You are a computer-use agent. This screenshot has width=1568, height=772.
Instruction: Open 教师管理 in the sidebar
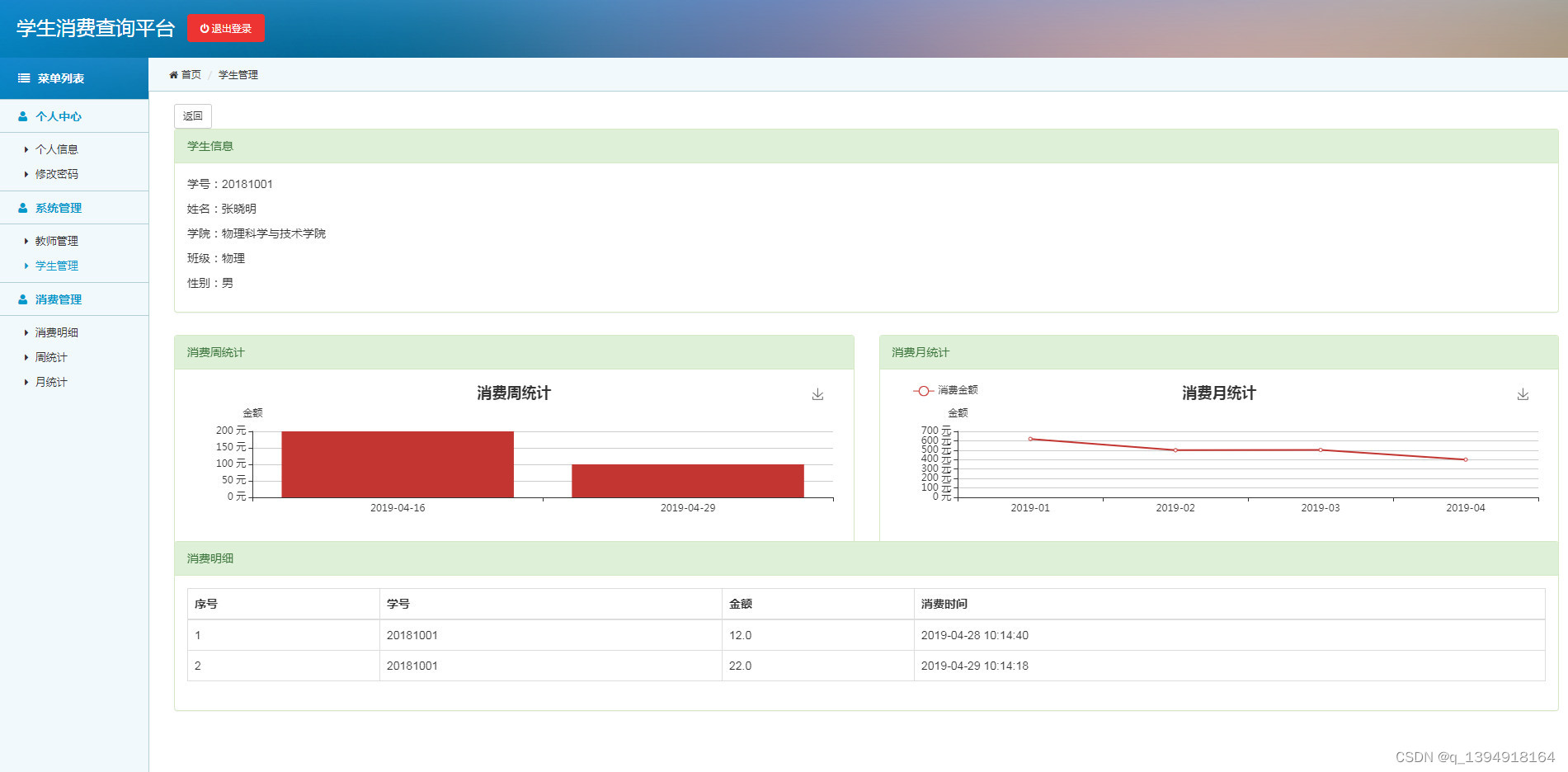(57, 241)
